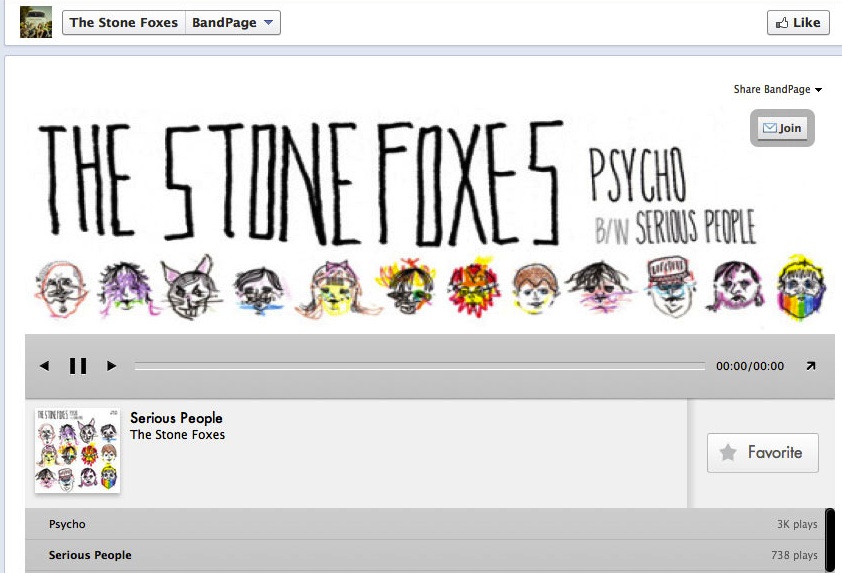Click the song progress bar

pyautogui.click(x=419, y=366)
